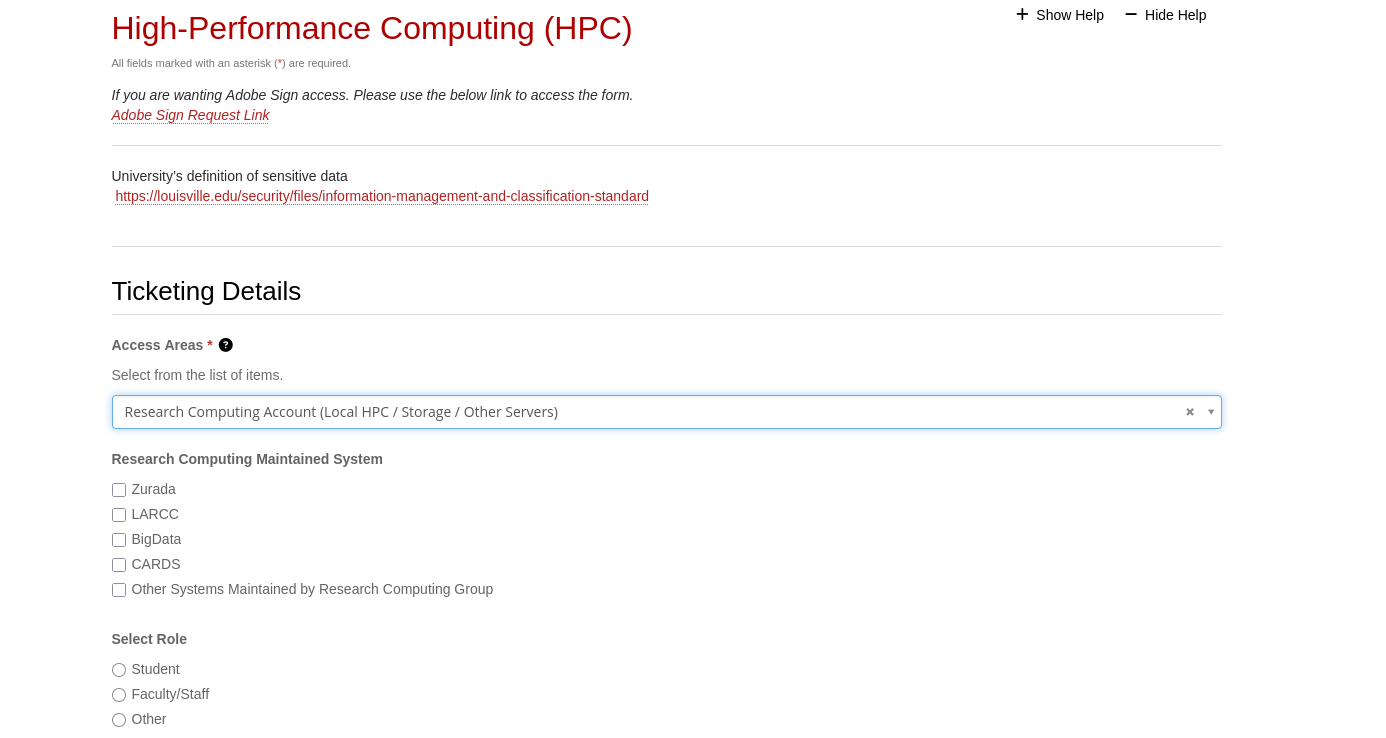
Task: Tick the BigData checkbox
Action: (119, 540)
